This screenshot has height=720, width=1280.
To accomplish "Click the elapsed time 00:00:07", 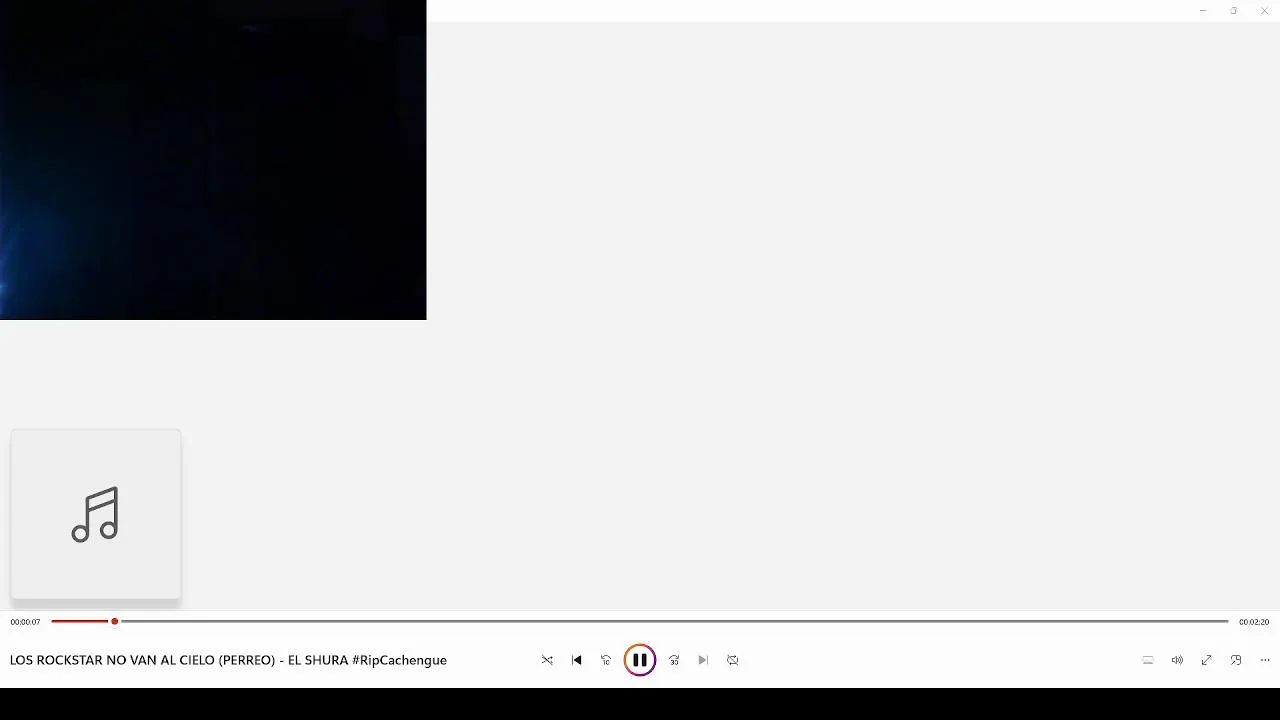I will click(26, 622).
